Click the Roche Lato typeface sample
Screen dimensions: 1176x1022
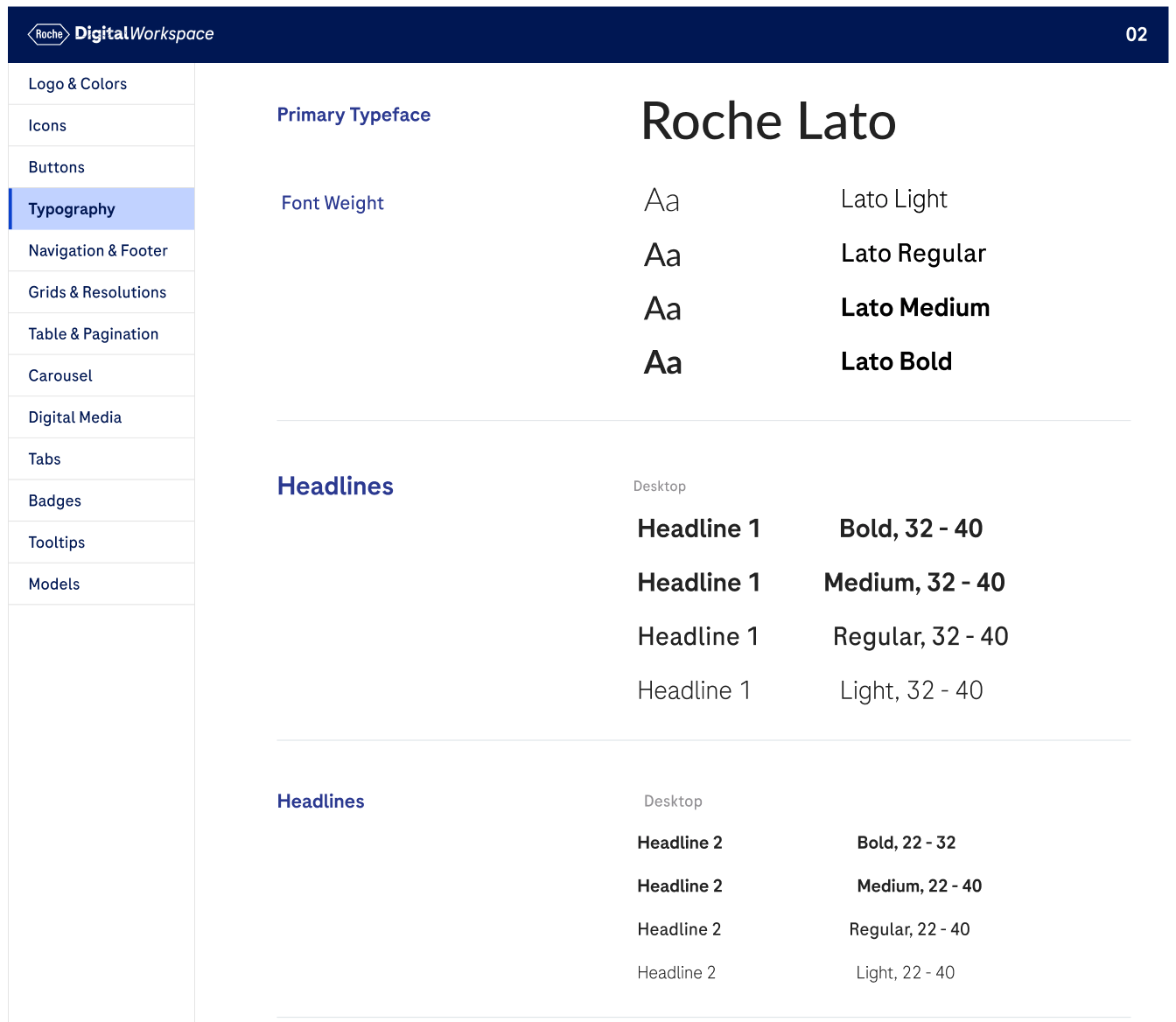(768, 121)
